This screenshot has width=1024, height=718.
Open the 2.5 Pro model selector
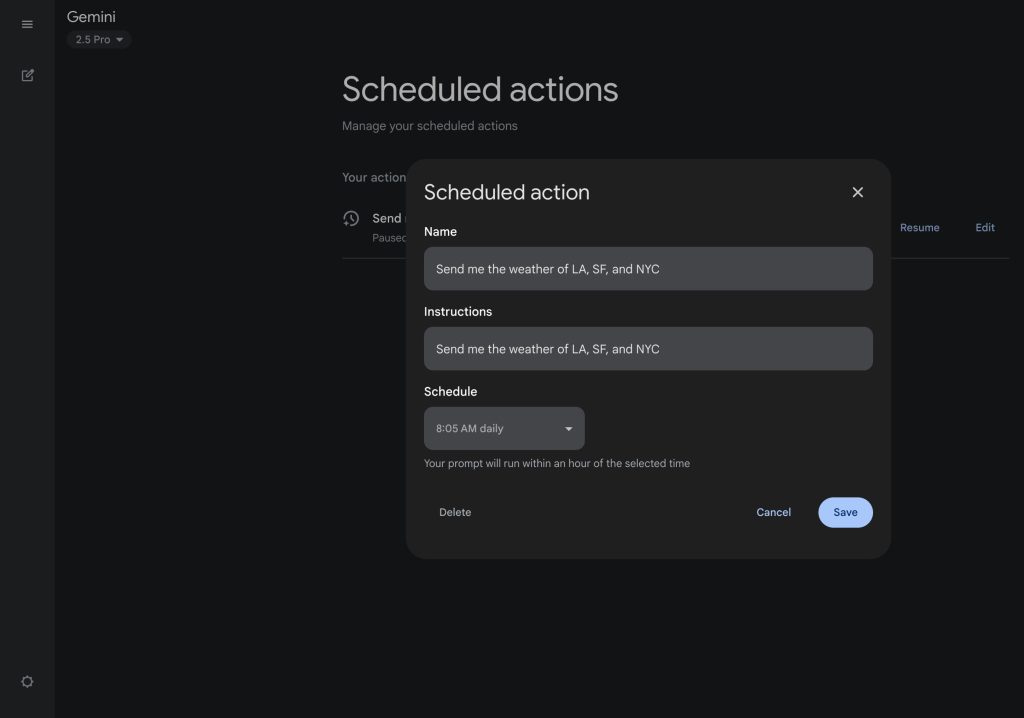pos(98,39)
